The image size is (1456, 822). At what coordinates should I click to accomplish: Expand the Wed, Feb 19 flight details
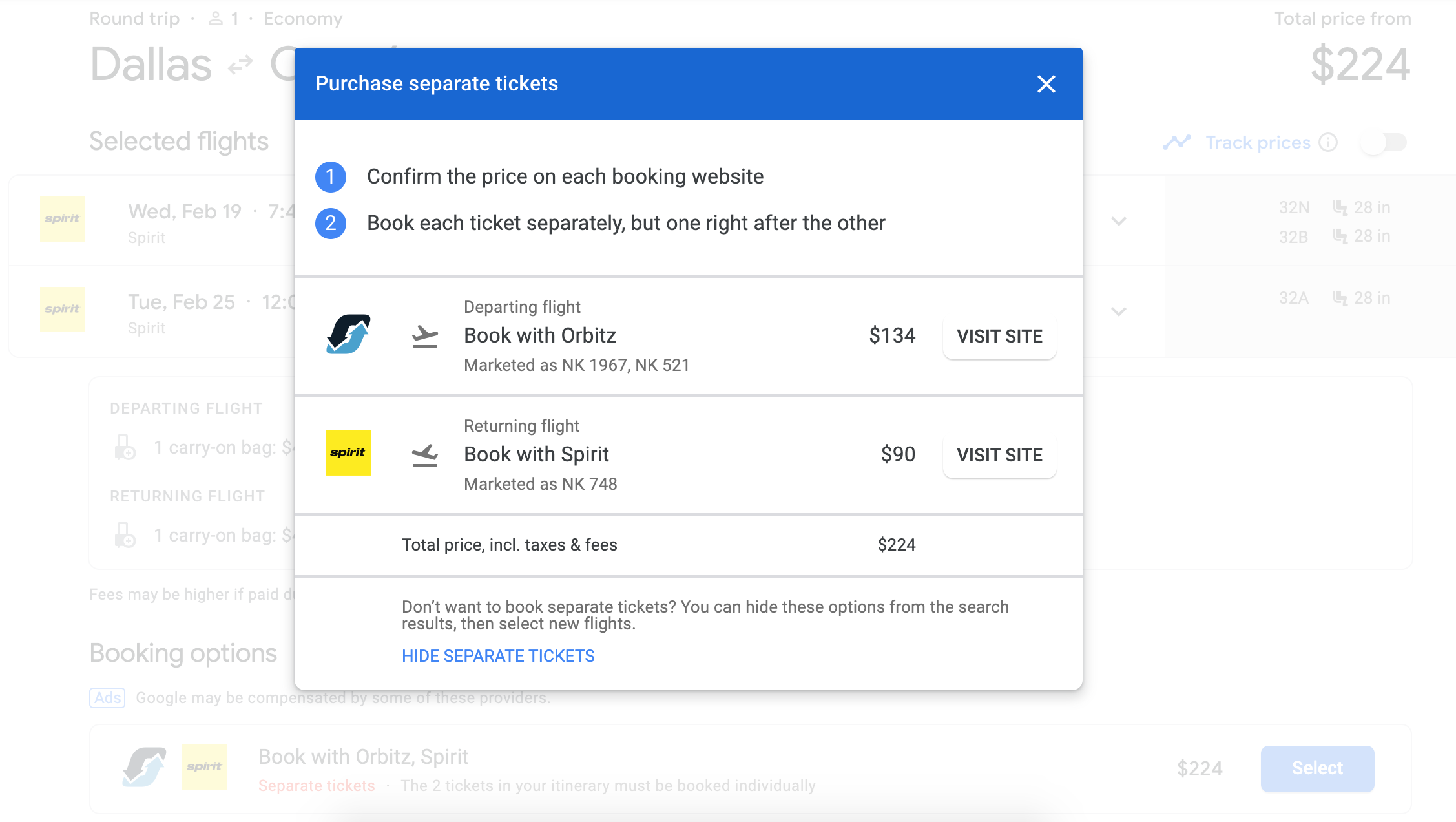coord(1119,221)
